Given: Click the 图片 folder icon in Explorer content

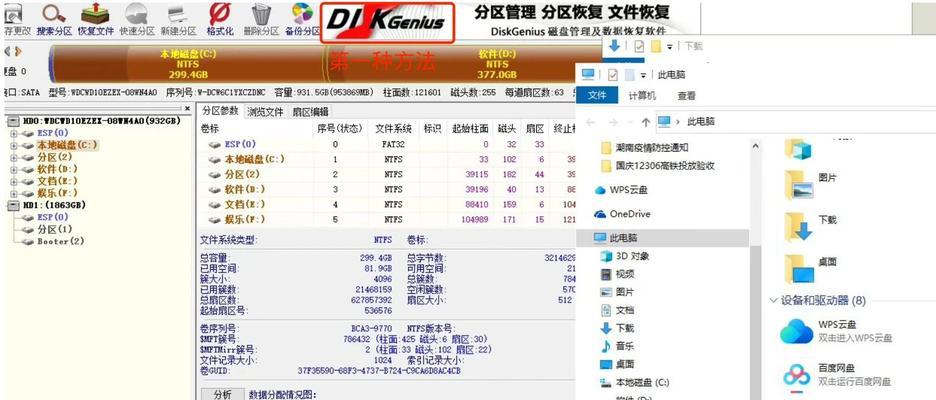Looking at the screenshot, I should 798,184.
